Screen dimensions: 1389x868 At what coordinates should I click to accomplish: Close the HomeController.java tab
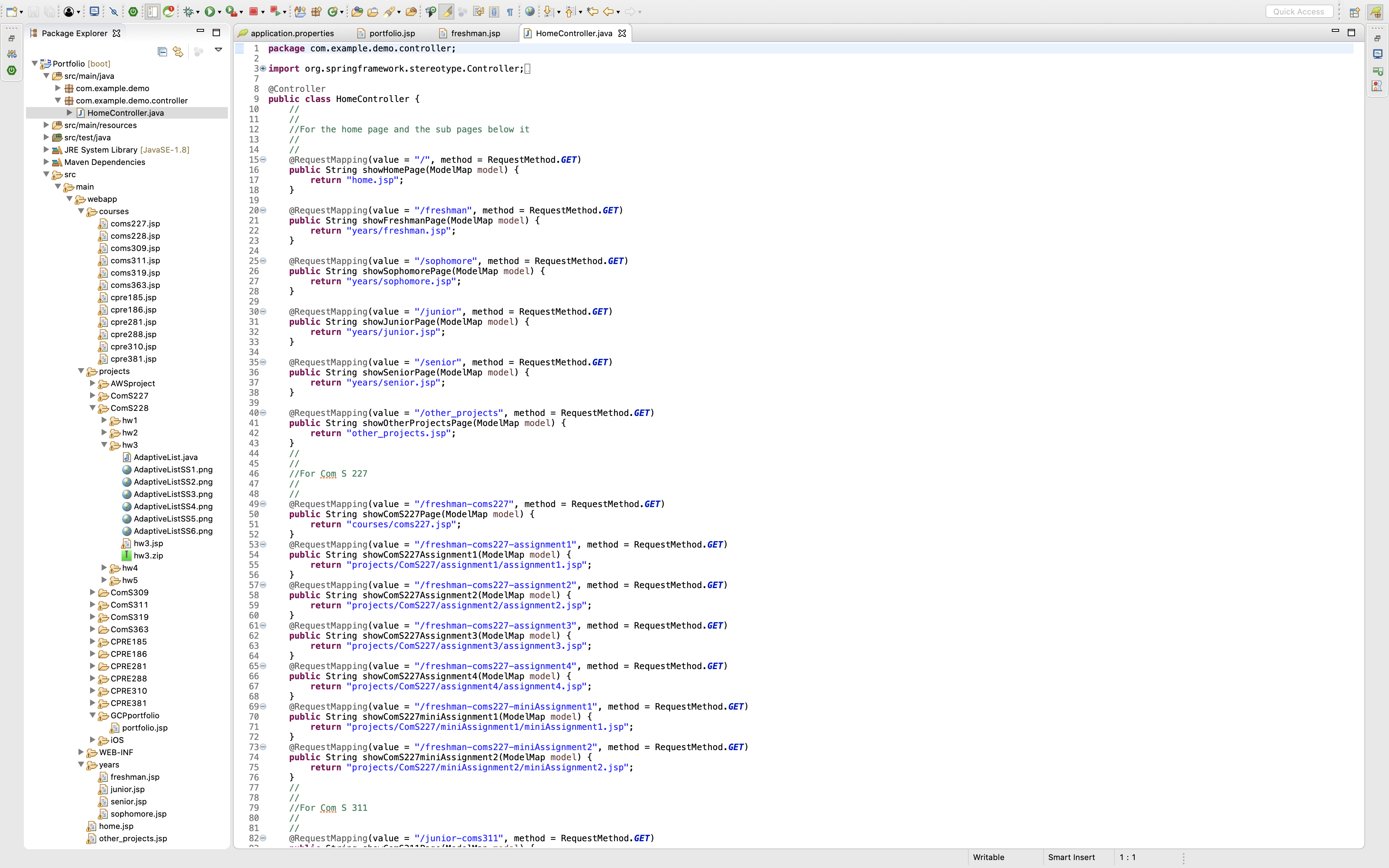pyautogui.click(x=622, y=33)
